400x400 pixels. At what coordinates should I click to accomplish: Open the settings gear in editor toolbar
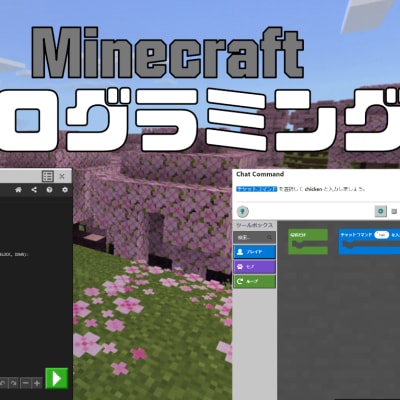(65, 190)
